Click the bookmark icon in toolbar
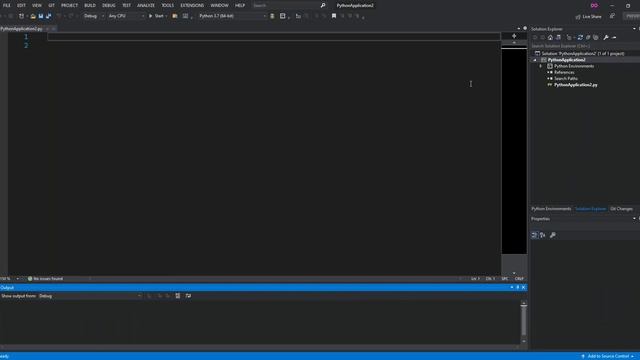640x360 pixels. pyautogui.click(x=334, y=16)
